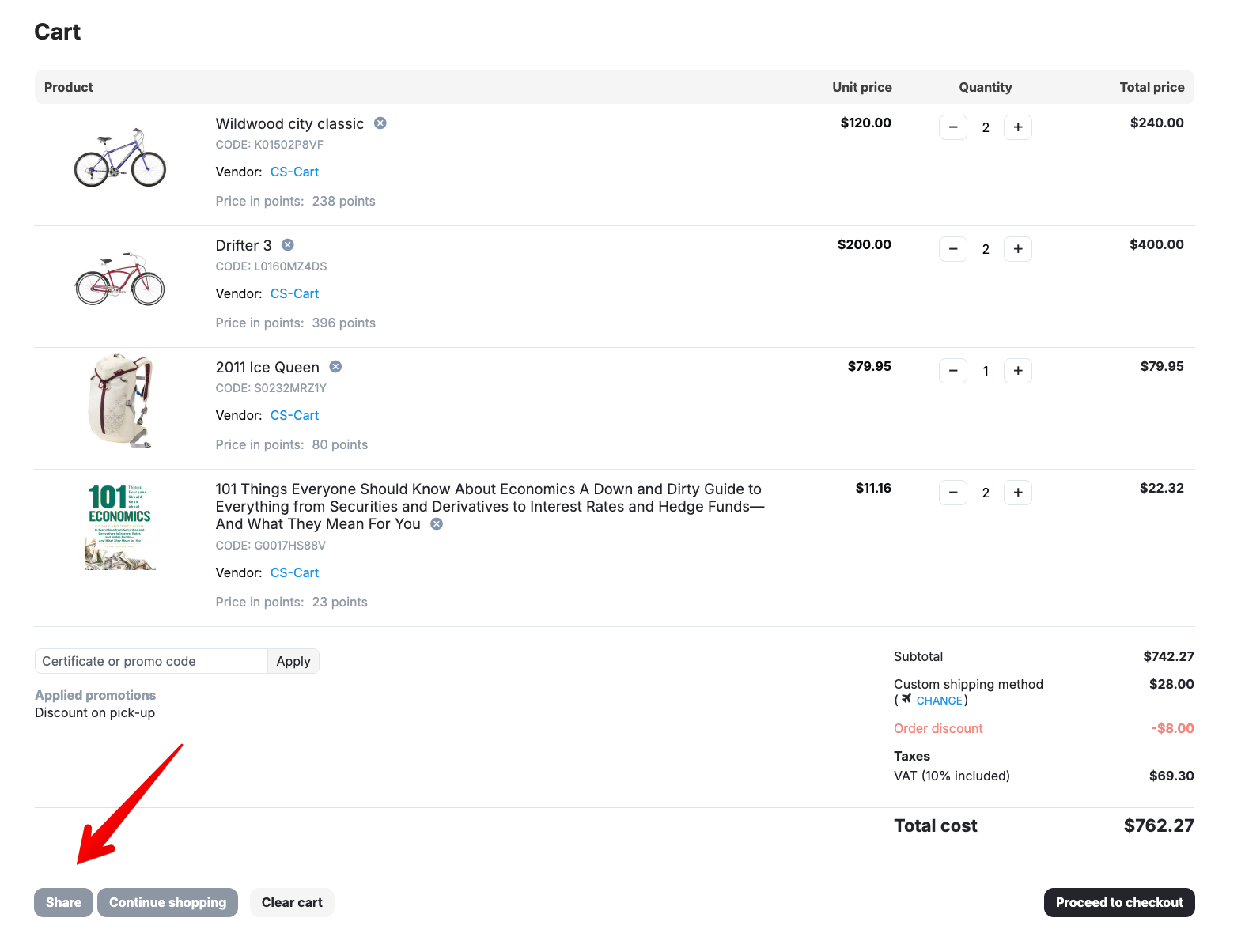Viewport: 1245px width, 952px height.
Task: Open the 2011 Ice Queen product title
Action: (267, 367)
